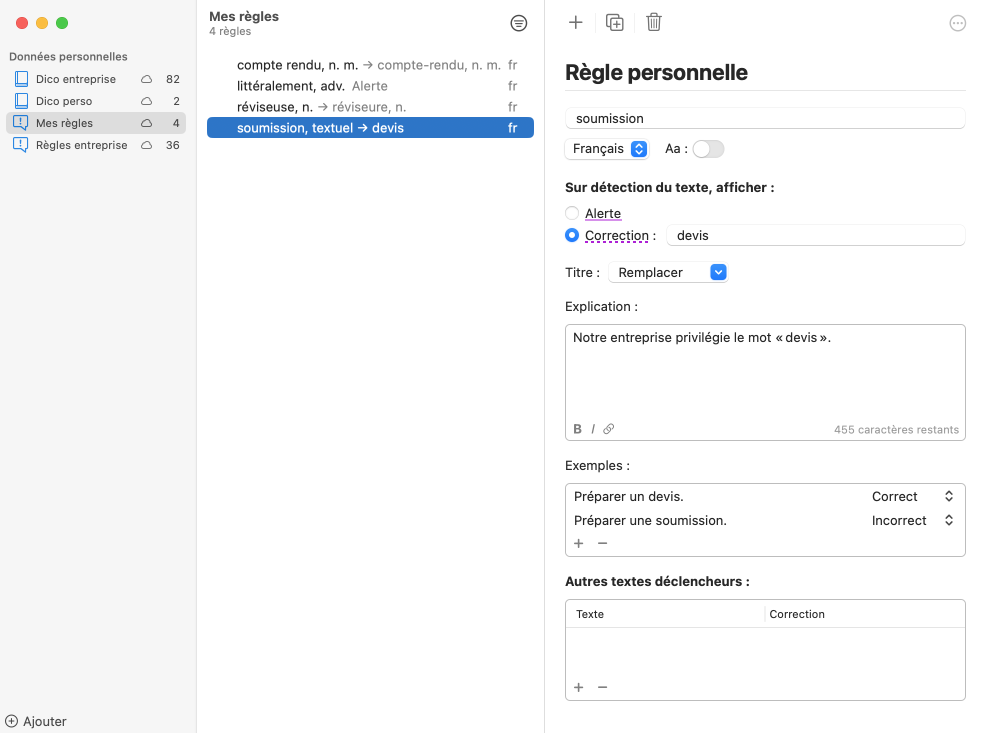The image size is (982, 733).
Task: Click the duplicate rule icon
Action: point(615,22)
